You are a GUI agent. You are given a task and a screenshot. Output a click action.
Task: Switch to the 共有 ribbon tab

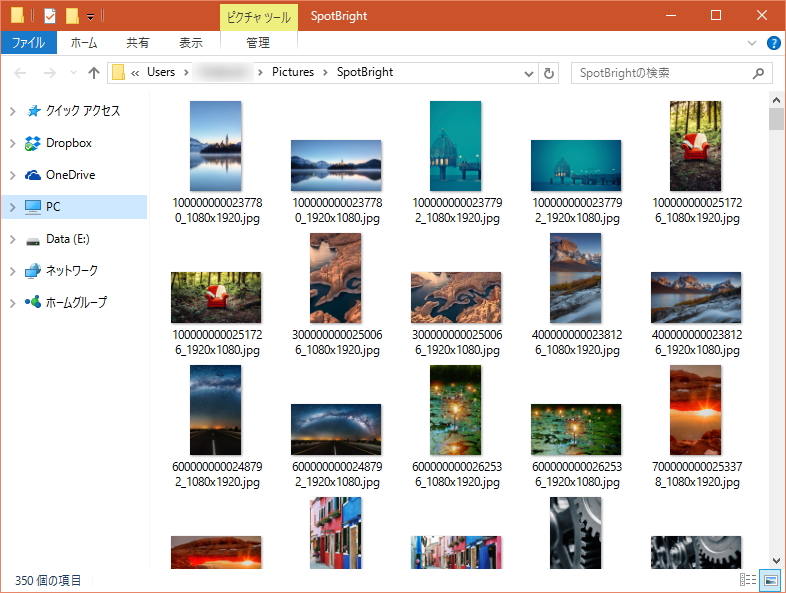coord(137,43)
